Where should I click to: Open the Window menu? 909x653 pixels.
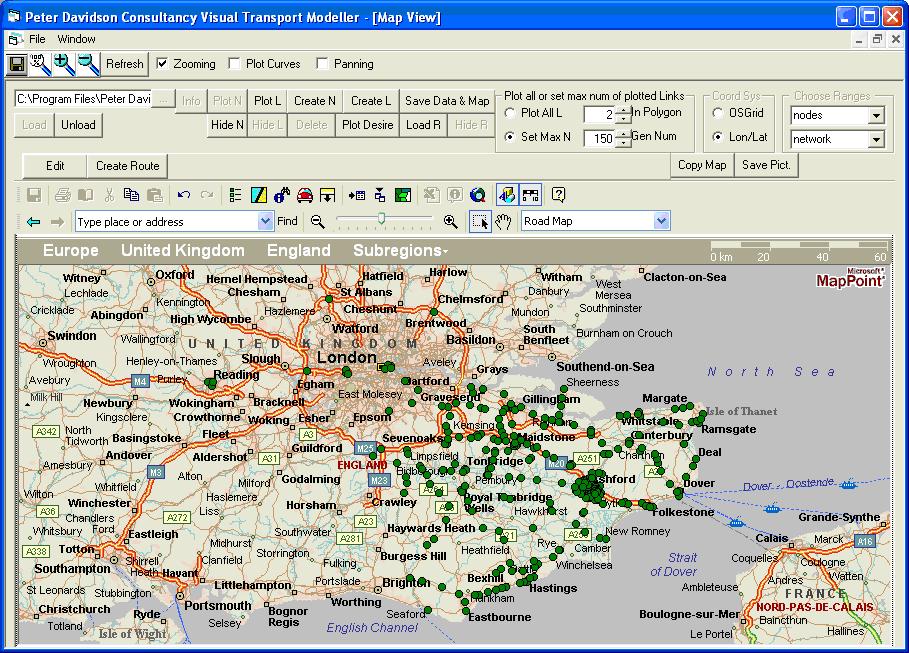tap(76, 39)
